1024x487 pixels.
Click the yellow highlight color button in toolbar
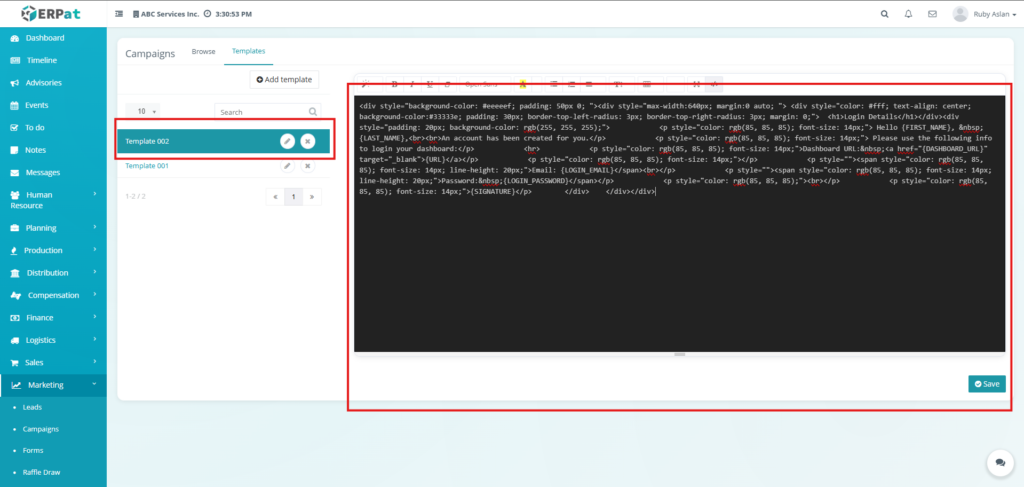[522, 84]
